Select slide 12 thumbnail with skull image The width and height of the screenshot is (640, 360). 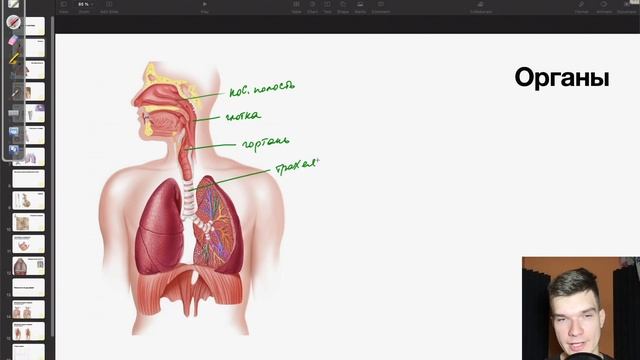click(x=28, y=266)
